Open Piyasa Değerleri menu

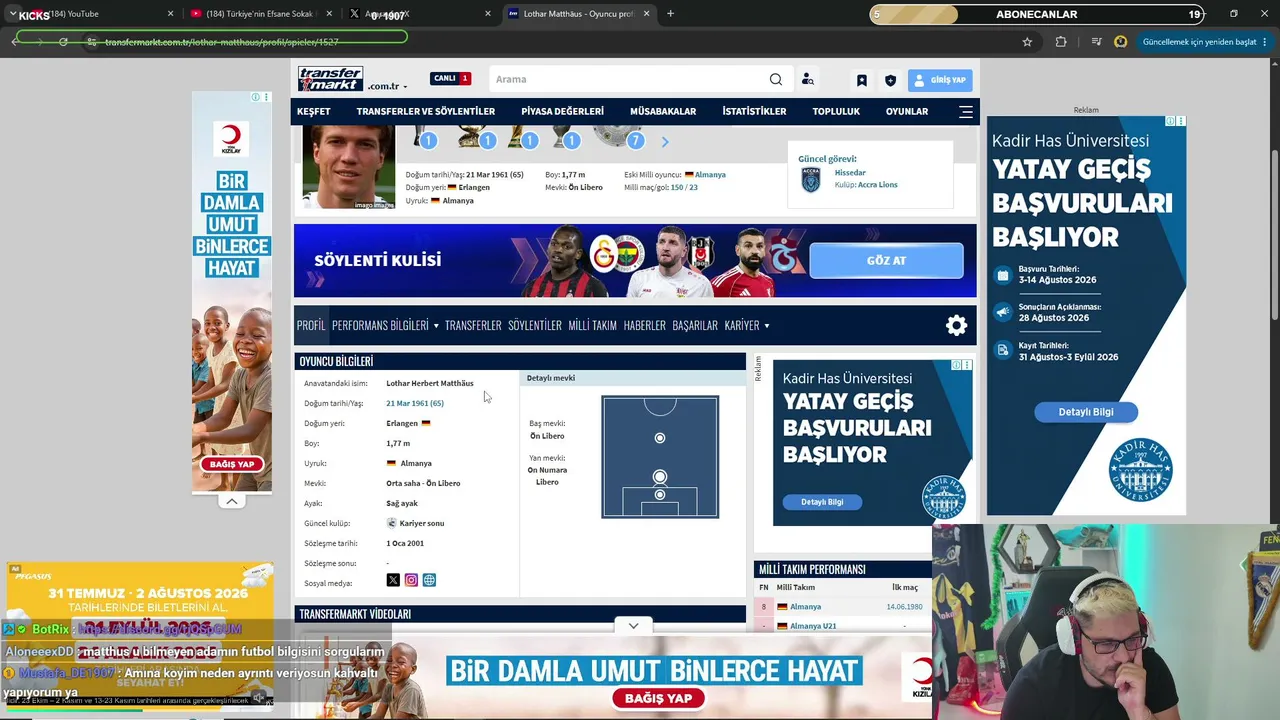pyautogui.click(x=563, y=112)
